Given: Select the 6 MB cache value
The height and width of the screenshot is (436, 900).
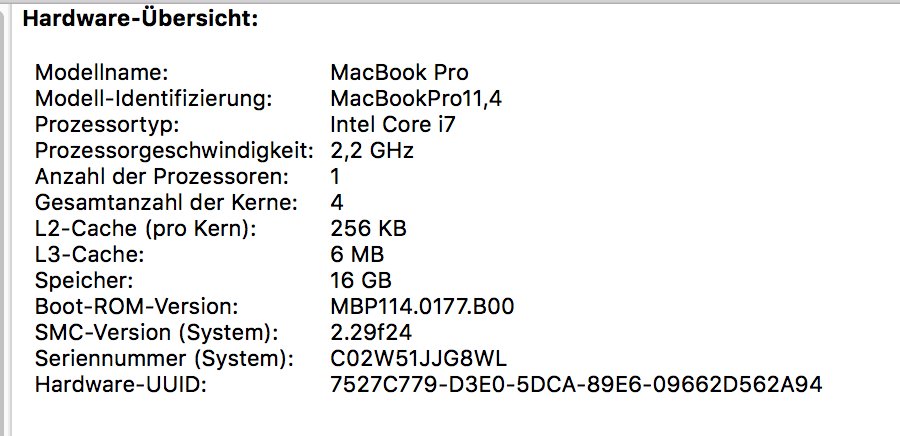Looking at the screenshot, I should click(x=357, y=255).
